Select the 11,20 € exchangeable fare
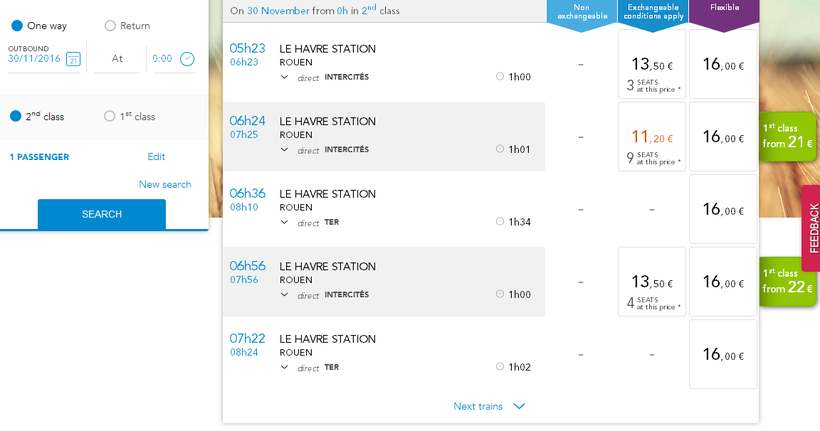The width and height of the screenshot is (820, 431). click(652, 137)
